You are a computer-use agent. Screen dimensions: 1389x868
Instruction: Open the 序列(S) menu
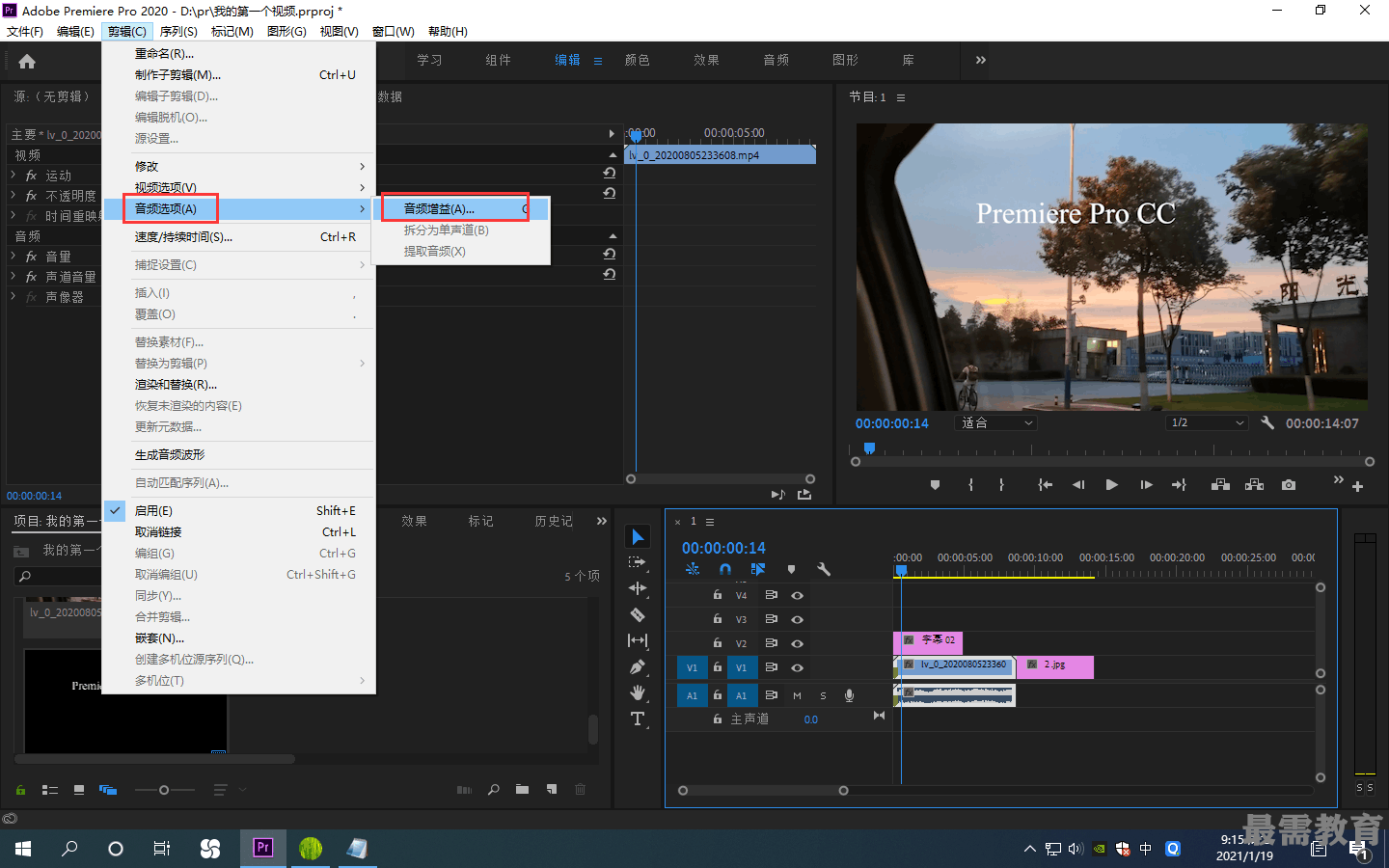(178, 31)
